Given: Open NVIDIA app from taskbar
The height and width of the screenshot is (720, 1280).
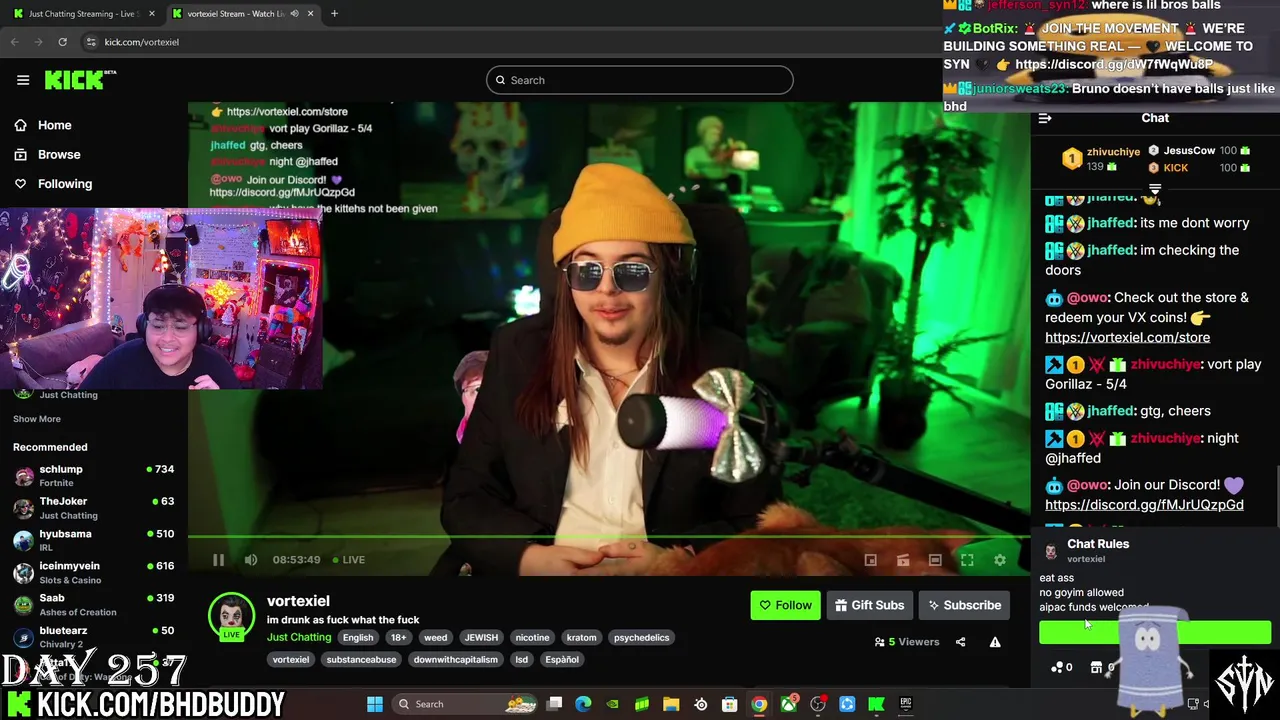Looking at the screenshot, I should [x=612, y=704].
